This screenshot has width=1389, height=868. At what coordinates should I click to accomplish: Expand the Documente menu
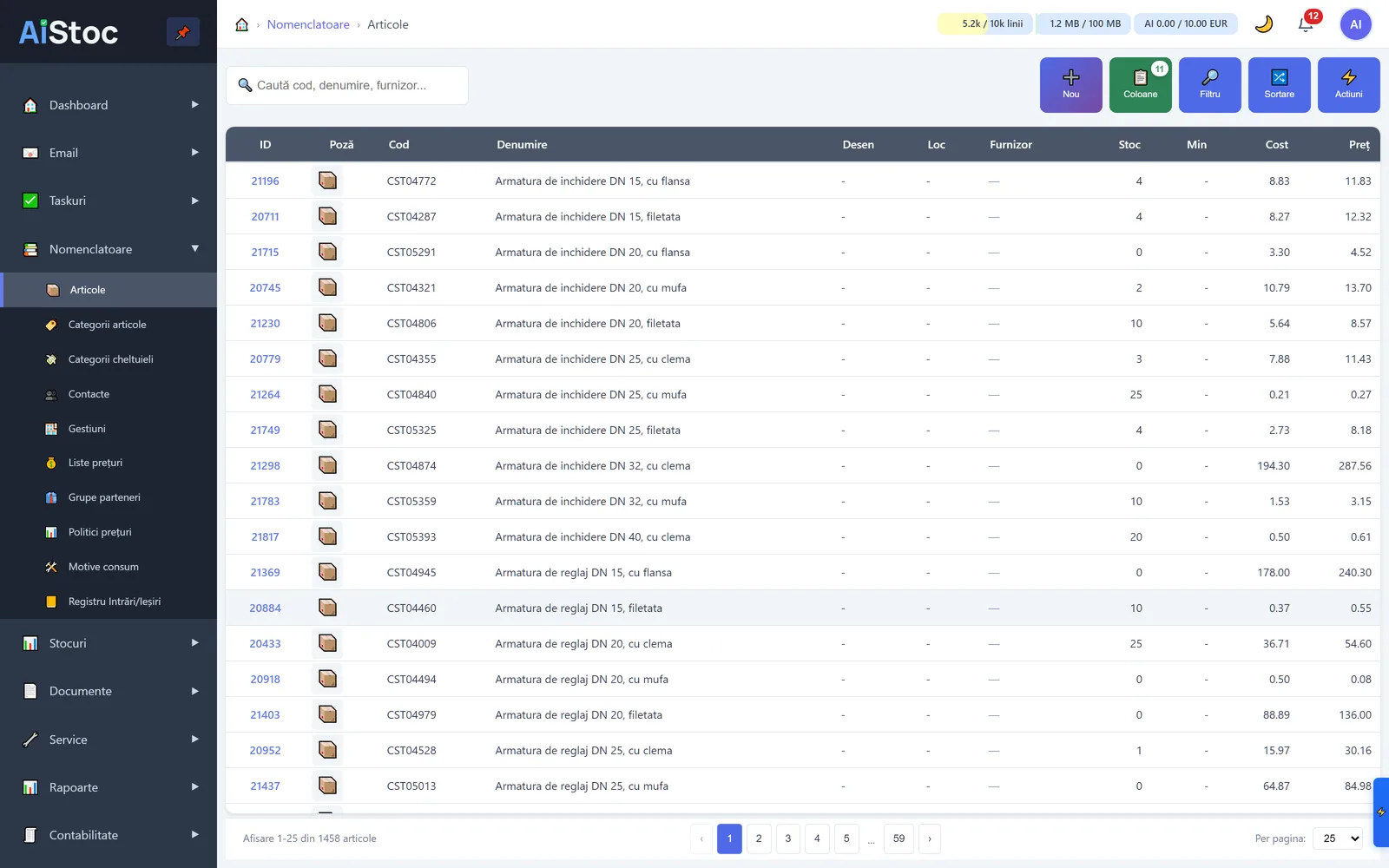(x=109, y=691)
